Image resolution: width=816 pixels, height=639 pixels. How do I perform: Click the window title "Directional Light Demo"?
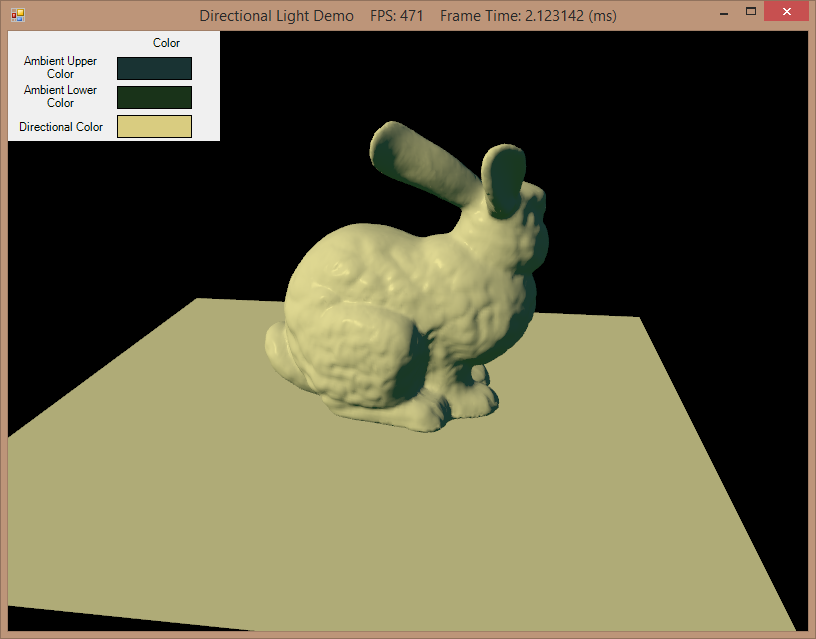point(276,16)
